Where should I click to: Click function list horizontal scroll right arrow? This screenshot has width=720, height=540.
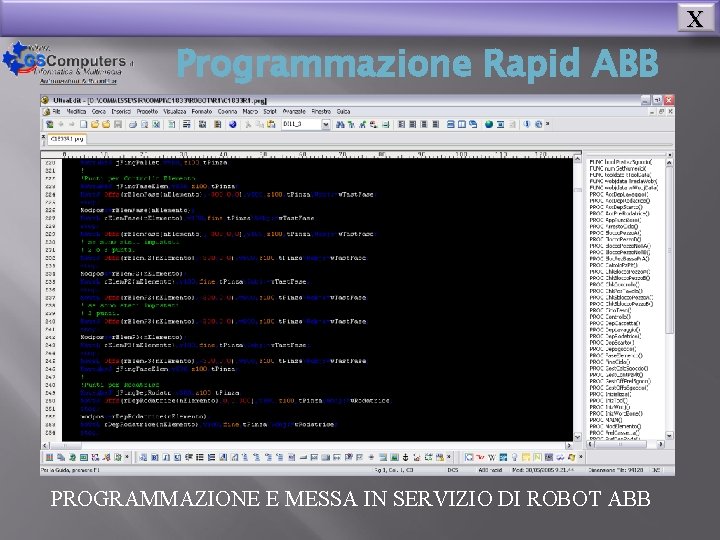pos(660,444)
